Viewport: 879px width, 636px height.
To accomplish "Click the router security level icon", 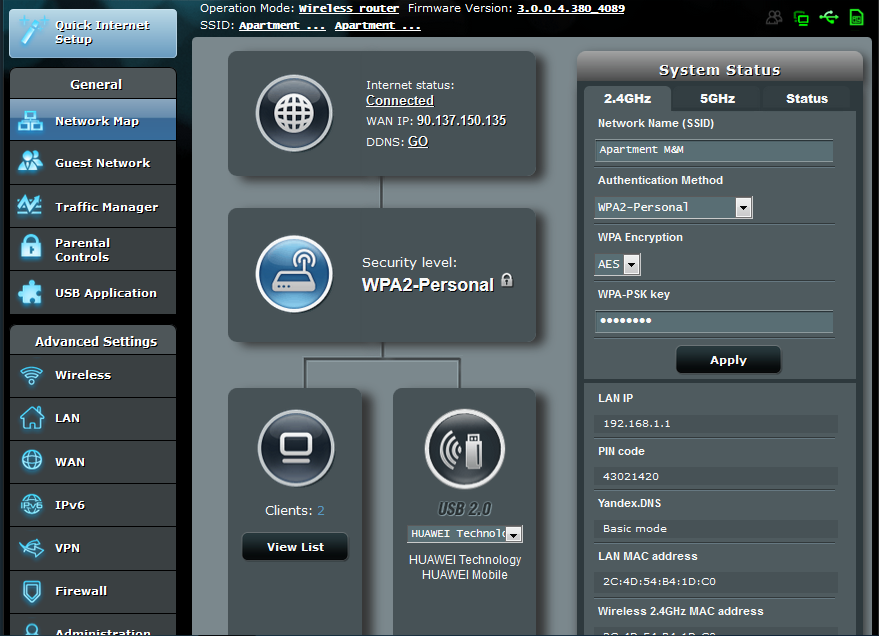I will (x=293, y=275).
